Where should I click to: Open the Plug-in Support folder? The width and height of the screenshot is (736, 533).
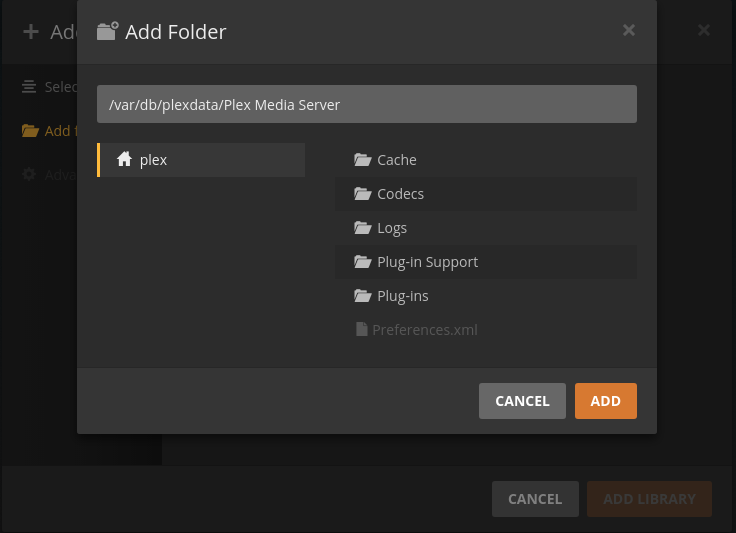[486, 262]
